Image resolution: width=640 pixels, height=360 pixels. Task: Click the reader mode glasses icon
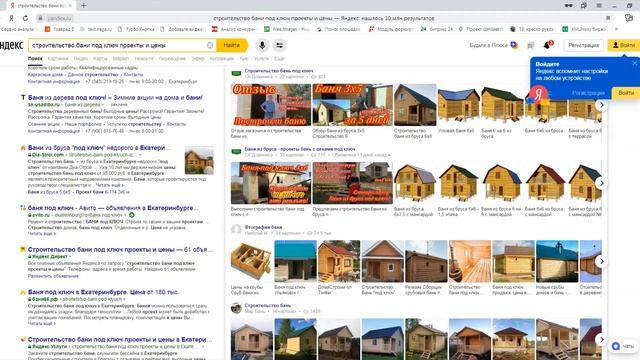point(569,5)
